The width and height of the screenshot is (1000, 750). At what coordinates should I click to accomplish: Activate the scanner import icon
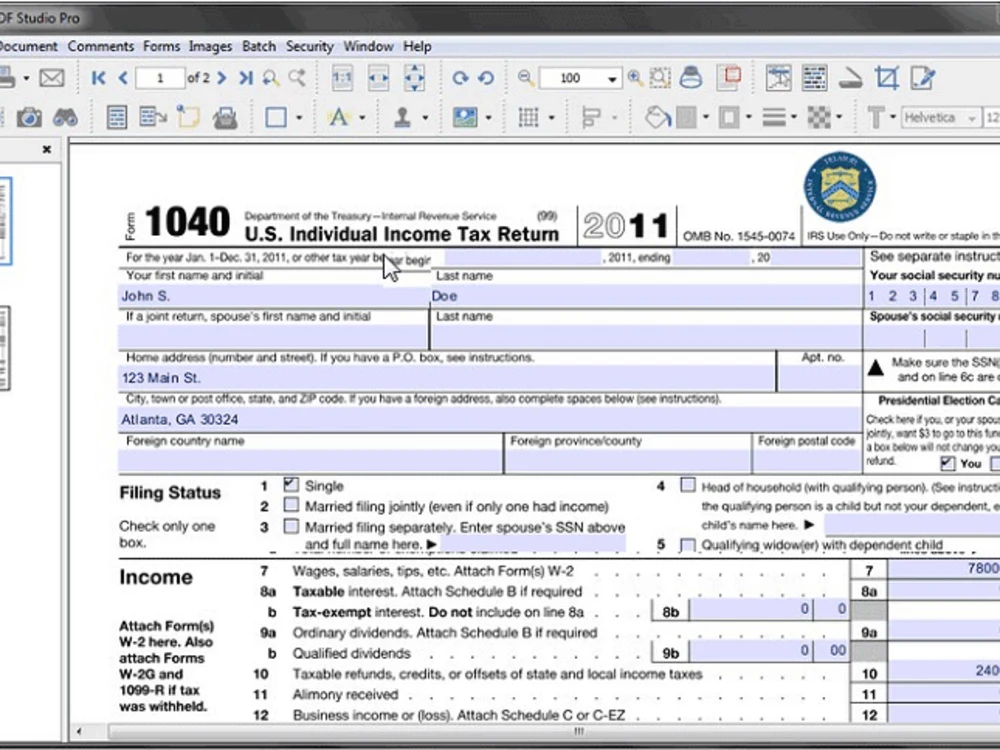click(852, 78)
